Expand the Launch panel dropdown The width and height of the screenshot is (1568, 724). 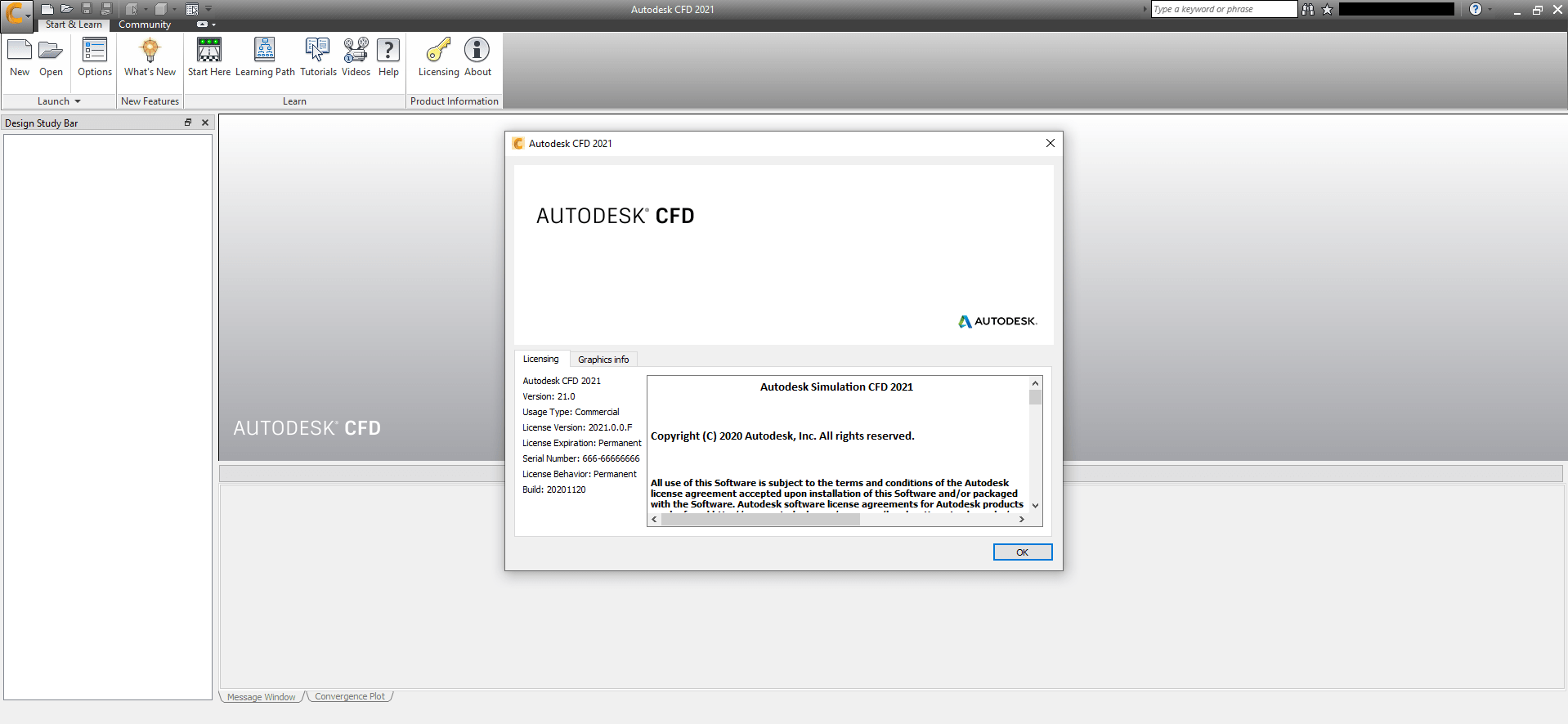coord(78,101)
